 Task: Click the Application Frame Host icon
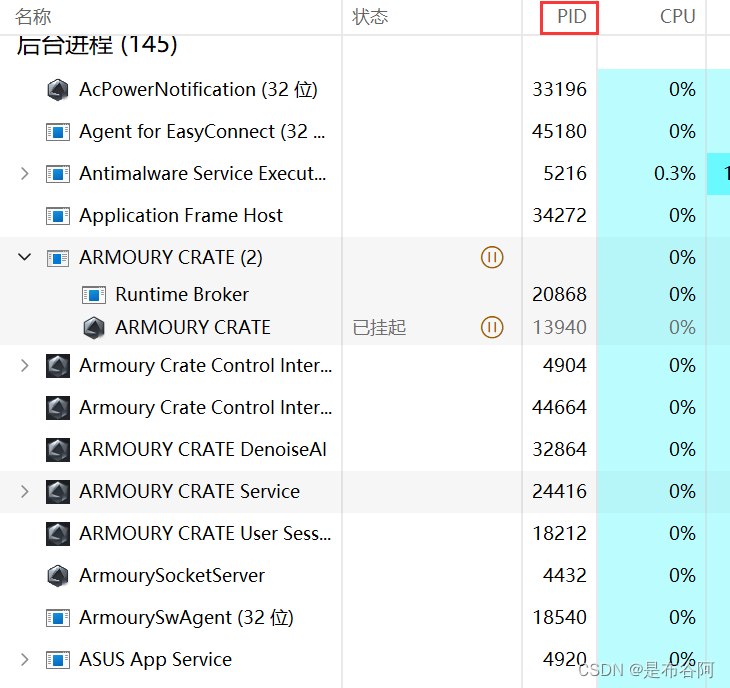coord(58,216)
